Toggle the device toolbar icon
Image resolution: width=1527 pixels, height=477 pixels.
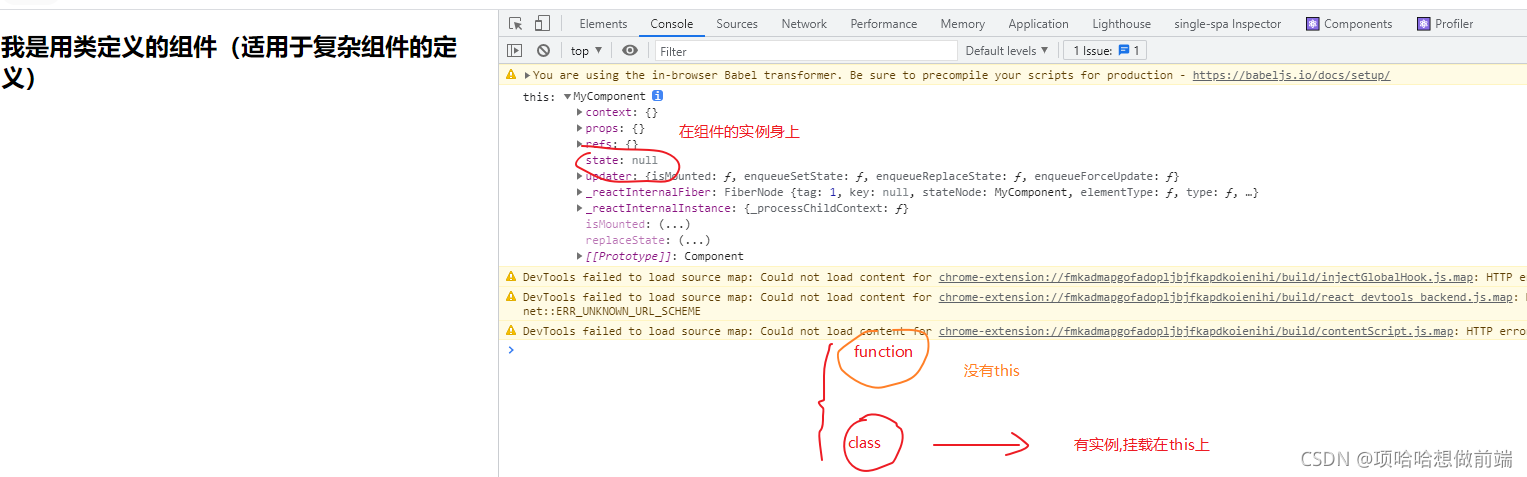[542, 24]
